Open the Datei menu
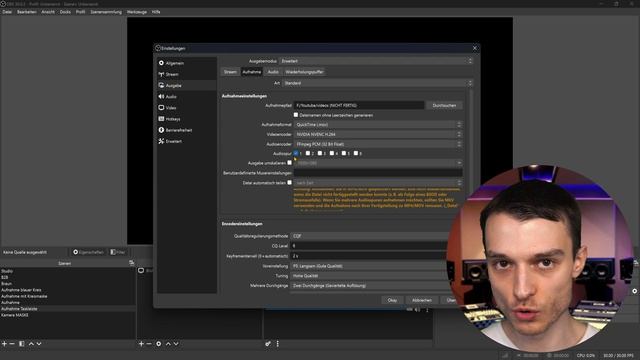Image resolution: width=640 pixels, height=360 pixels. tap(7, 12)
